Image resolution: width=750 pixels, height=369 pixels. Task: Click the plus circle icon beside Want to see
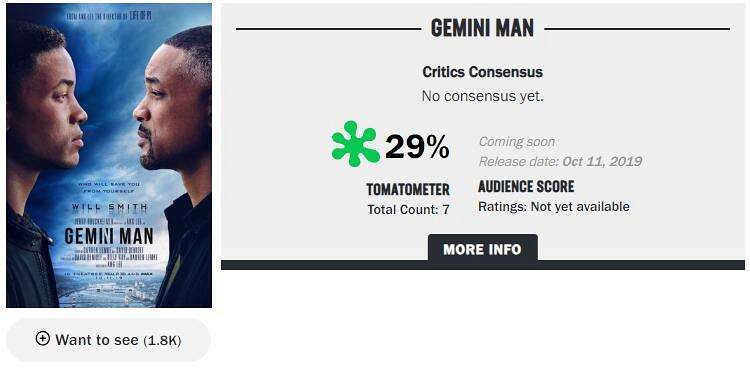[x=43, y=339]
